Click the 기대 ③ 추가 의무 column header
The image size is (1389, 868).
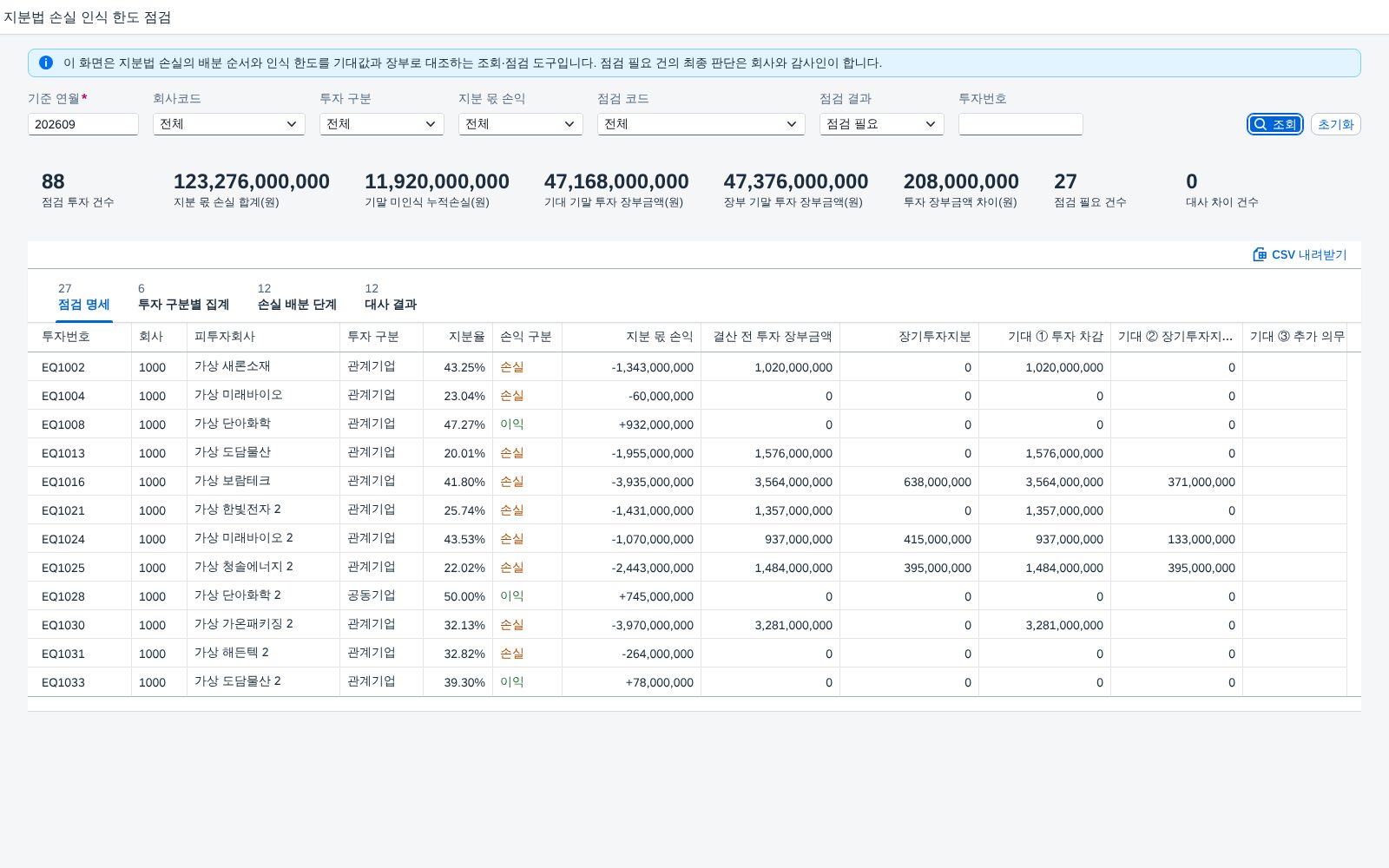tap(1297, 337)
